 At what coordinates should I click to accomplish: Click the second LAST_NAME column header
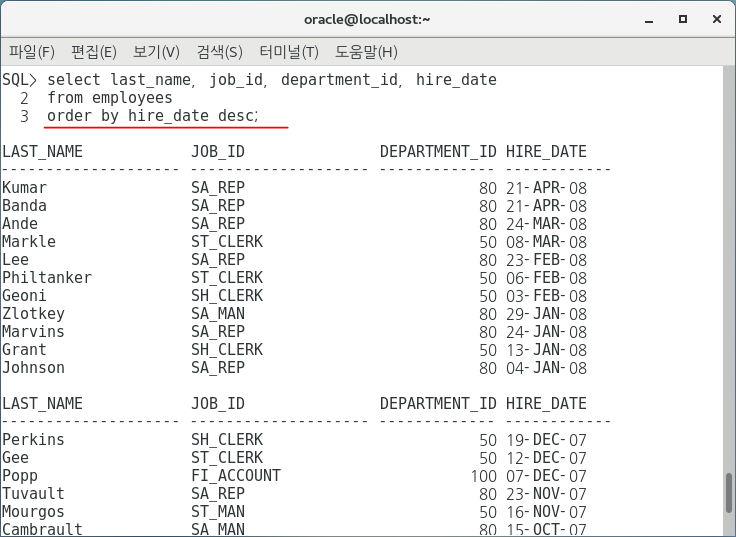tap(42, 404)
